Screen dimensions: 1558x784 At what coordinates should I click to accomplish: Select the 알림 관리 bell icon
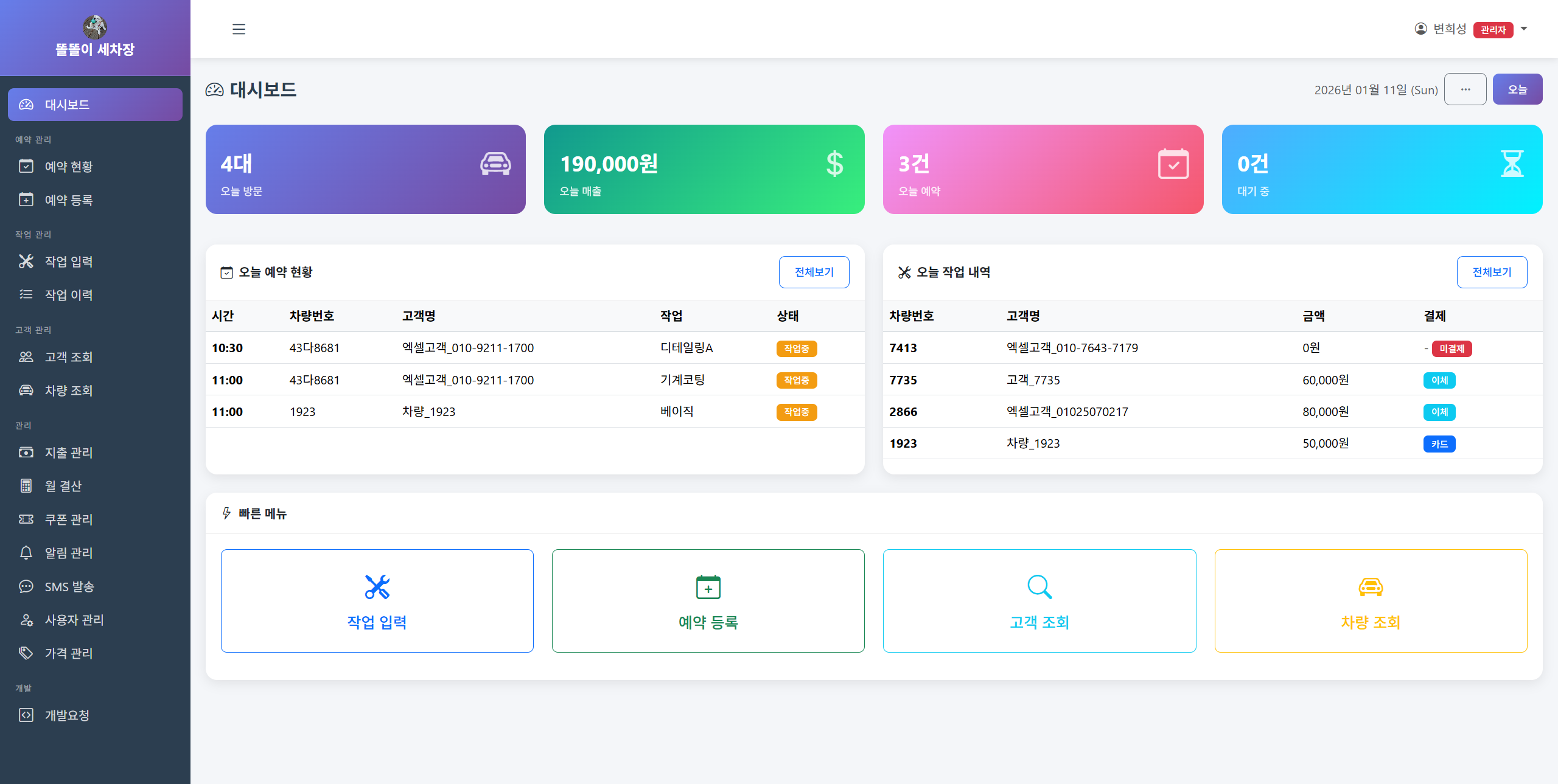tap(26, 553)
